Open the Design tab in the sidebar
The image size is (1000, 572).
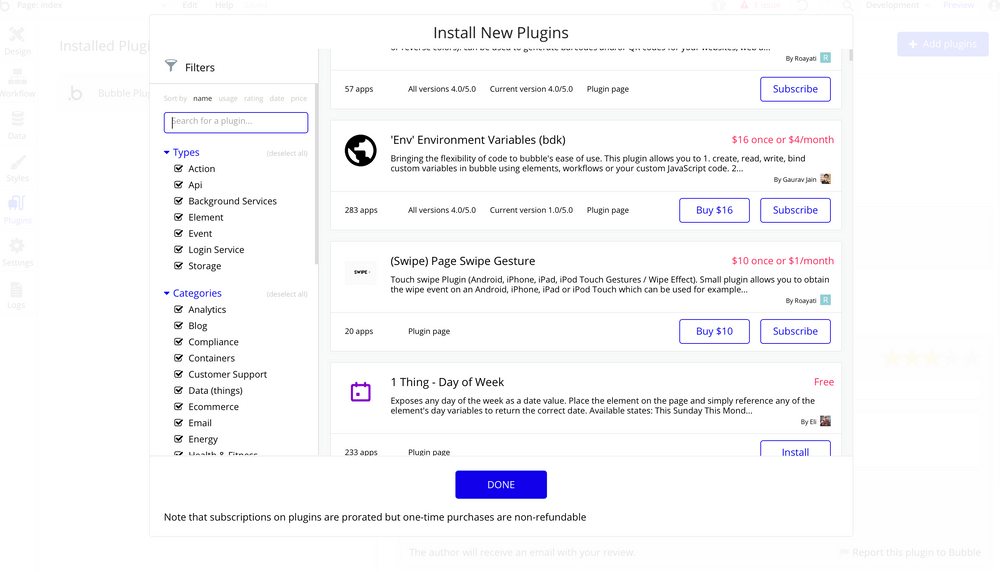pyautogui.click(x=17, y=41)
